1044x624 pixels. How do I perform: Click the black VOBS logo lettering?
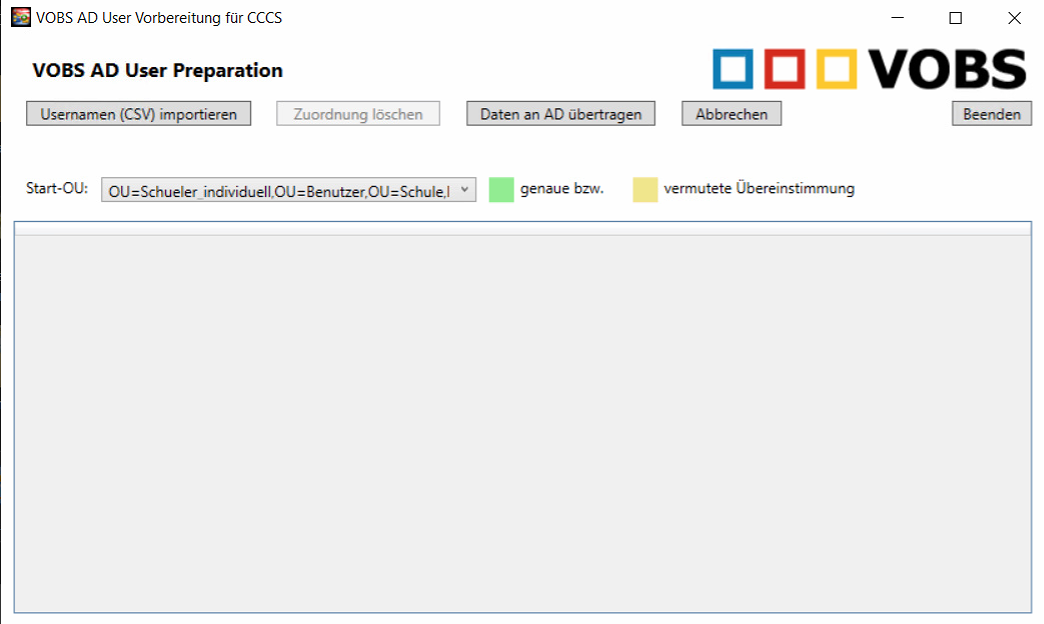pos(947,70)
